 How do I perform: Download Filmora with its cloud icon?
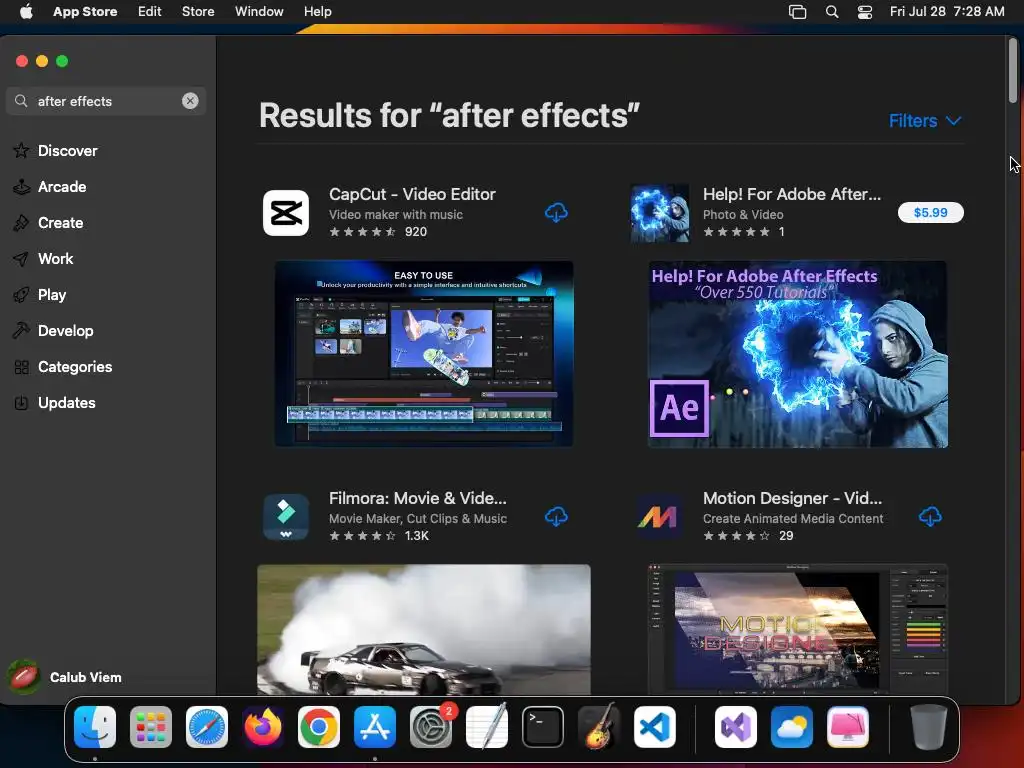556,517
